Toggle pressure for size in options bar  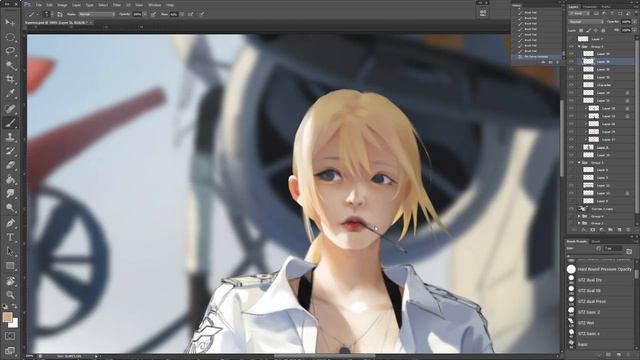click(202, 14)
